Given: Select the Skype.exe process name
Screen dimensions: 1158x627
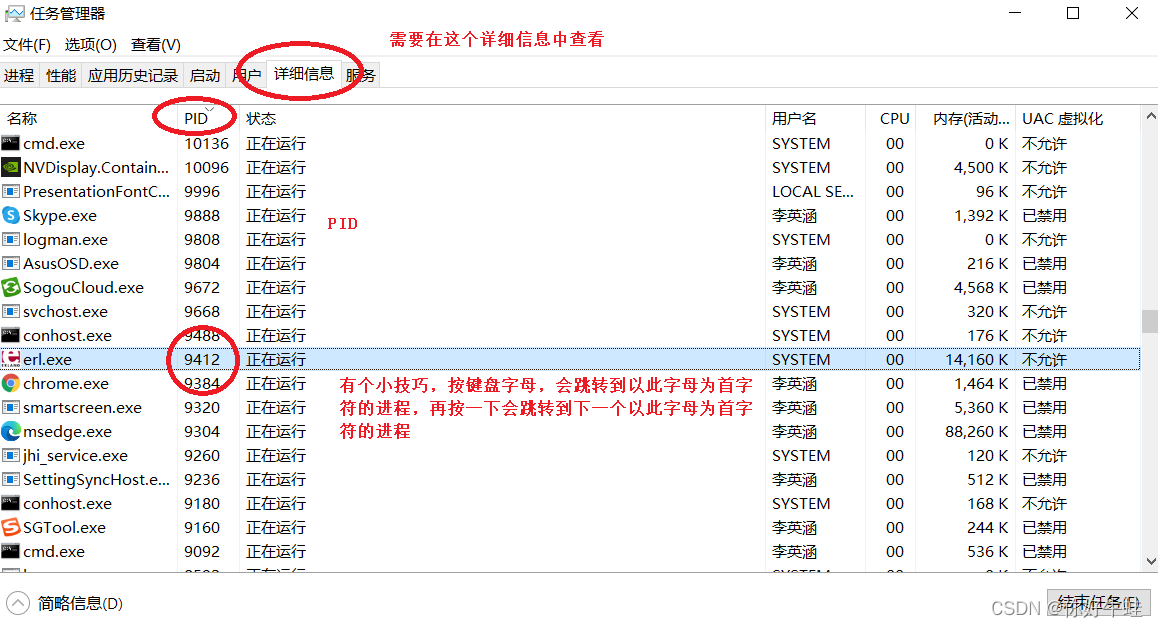Looking at the screenshot, I should [x=60, y=216].
